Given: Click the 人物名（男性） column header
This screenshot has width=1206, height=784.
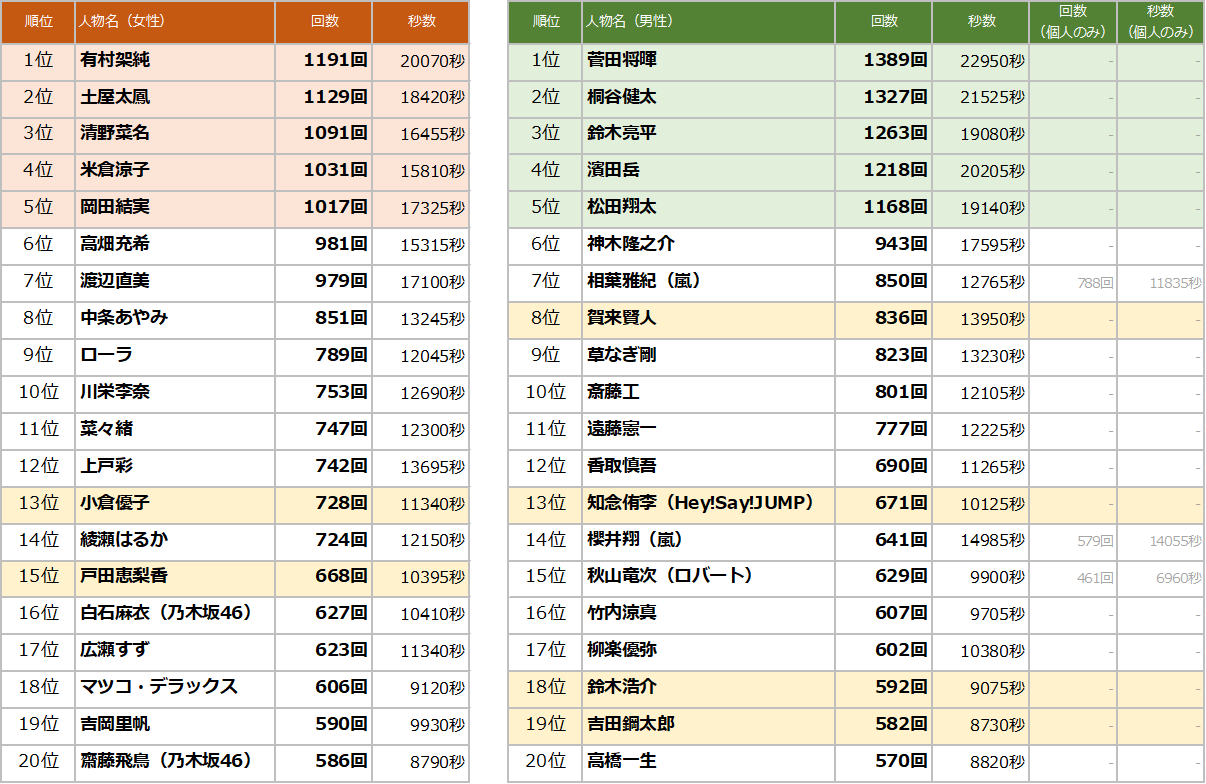Looking at the screenshot, I should 708,22.
